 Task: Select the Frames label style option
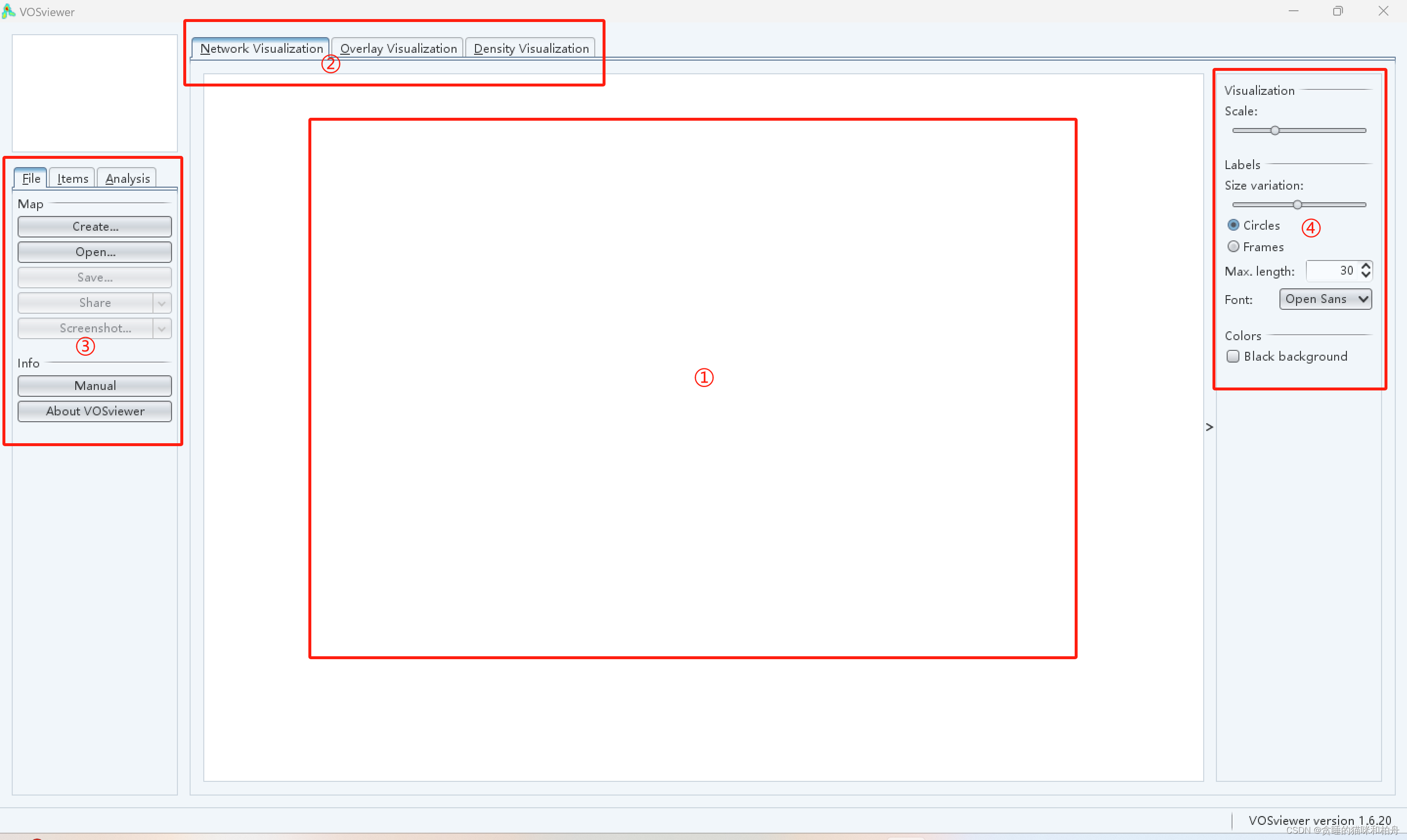pyautogui.click(x=1233, y=247)
